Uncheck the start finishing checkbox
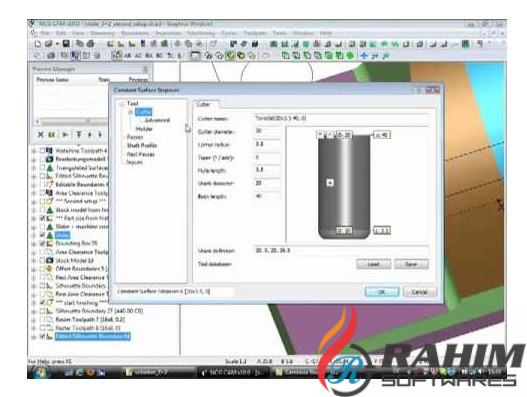This screenshot has height=397, width=527. (x=42, y=303)
